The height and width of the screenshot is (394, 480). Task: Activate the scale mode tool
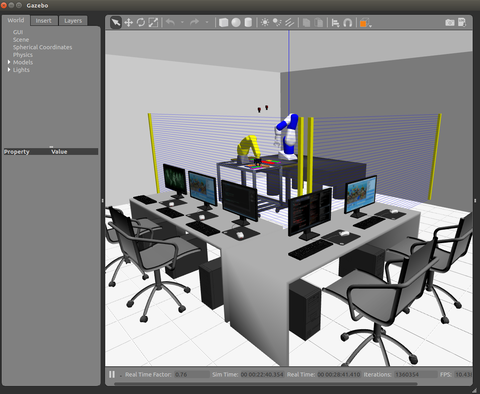coord(153,22)
